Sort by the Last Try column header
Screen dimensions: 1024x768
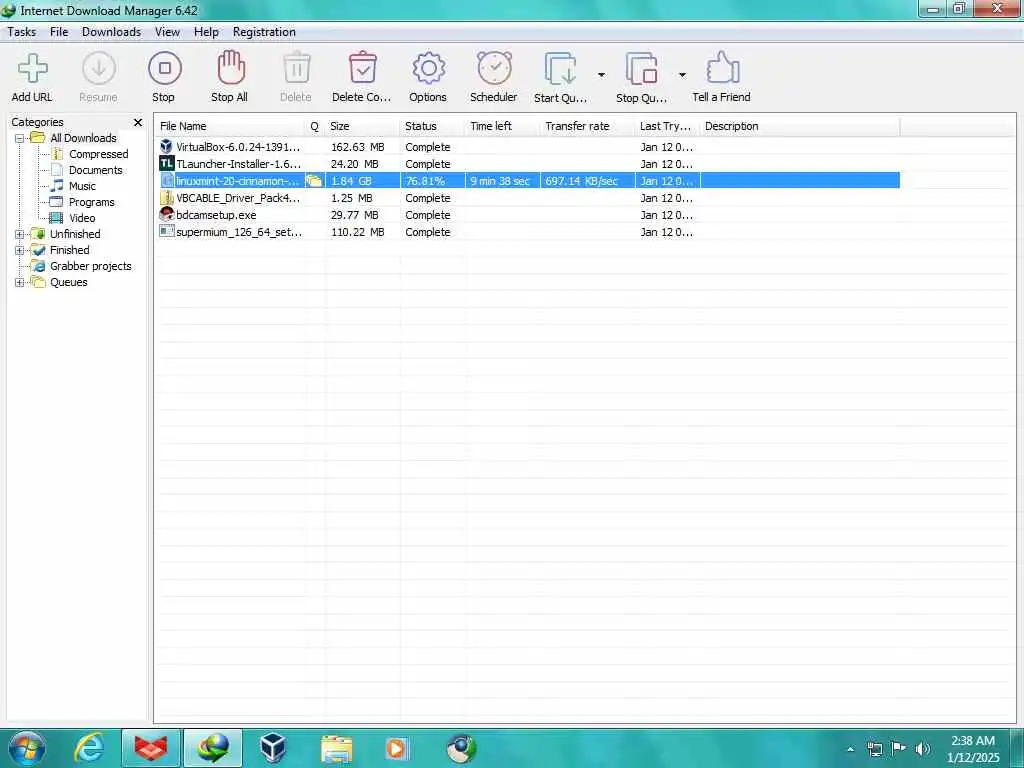[x=667, y=126]
